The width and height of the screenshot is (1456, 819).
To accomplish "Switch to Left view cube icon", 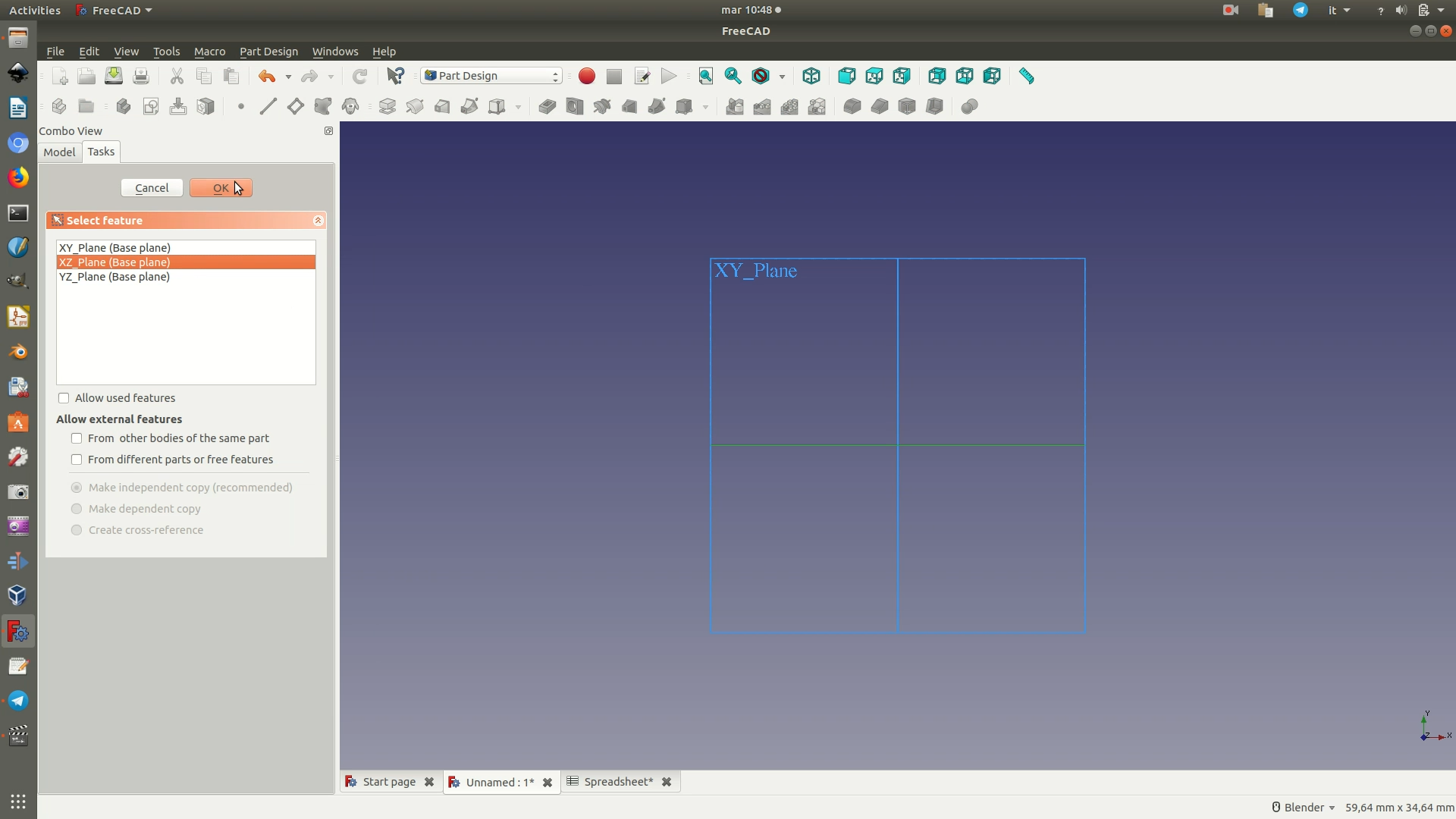I will (992, 76).
